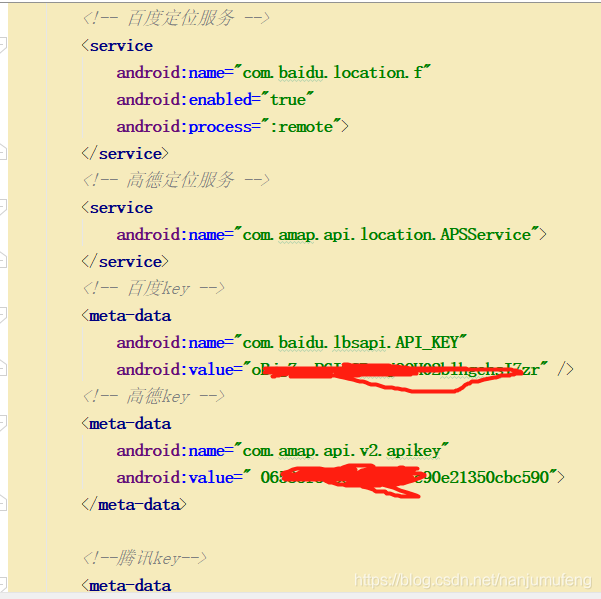
Task: Click the ":remote" value
Action: [301, 126]
